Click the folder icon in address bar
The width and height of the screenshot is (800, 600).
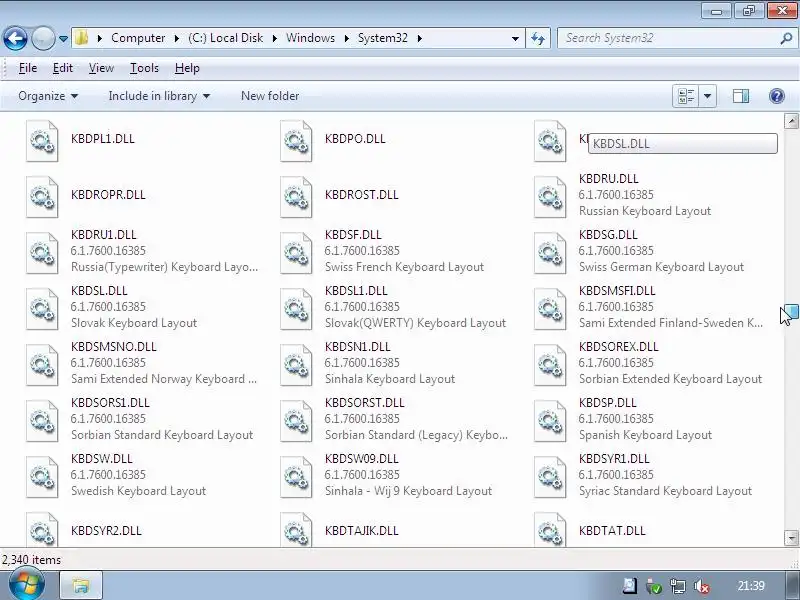click(x=81, y=38)
